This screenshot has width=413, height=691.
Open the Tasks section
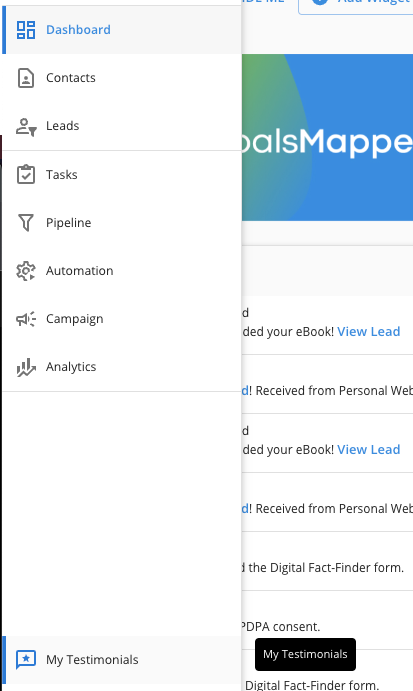(121, 175)
